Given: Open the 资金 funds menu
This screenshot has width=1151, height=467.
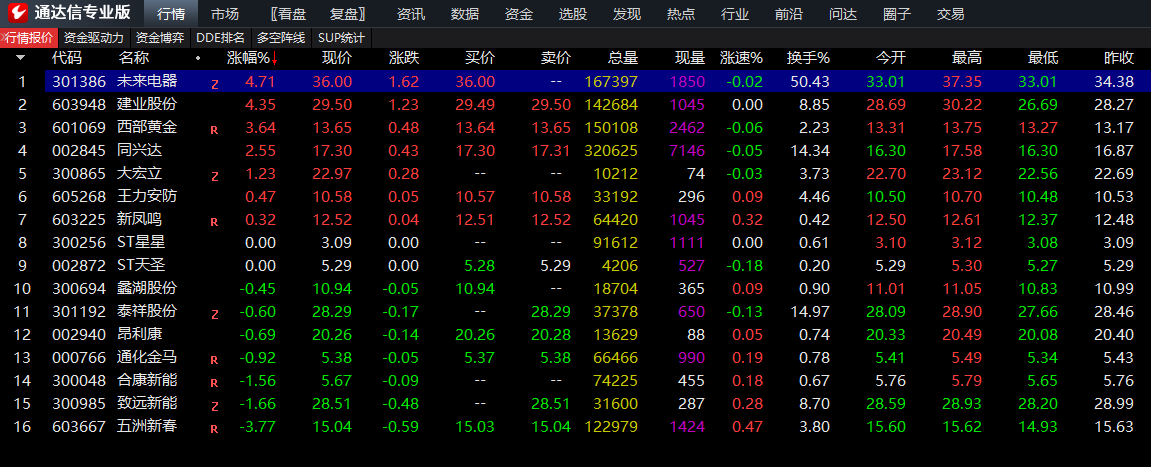Looking at the screenshot, I should (x=519, y=14).
